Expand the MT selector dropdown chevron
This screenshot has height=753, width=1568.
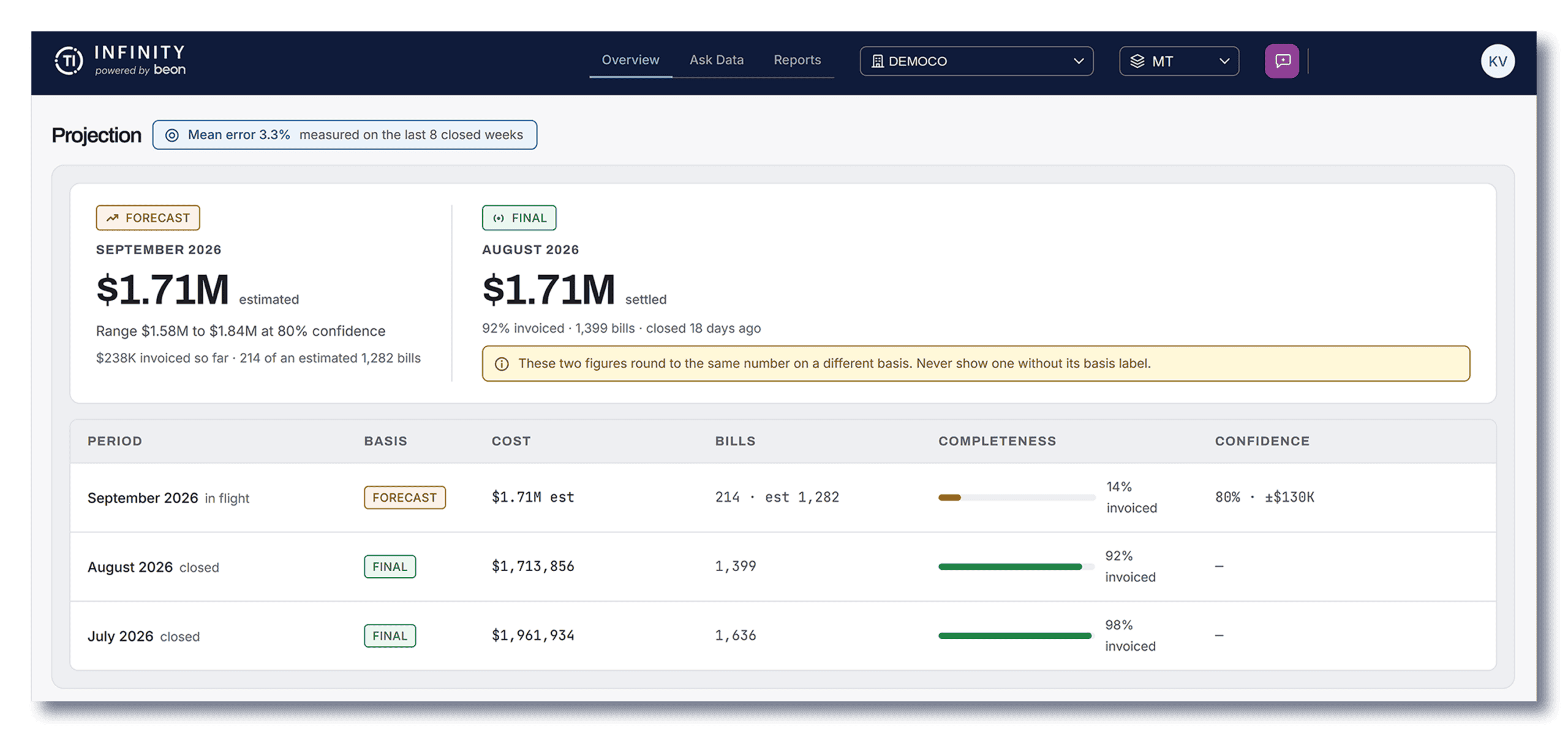click(1224, 61)
